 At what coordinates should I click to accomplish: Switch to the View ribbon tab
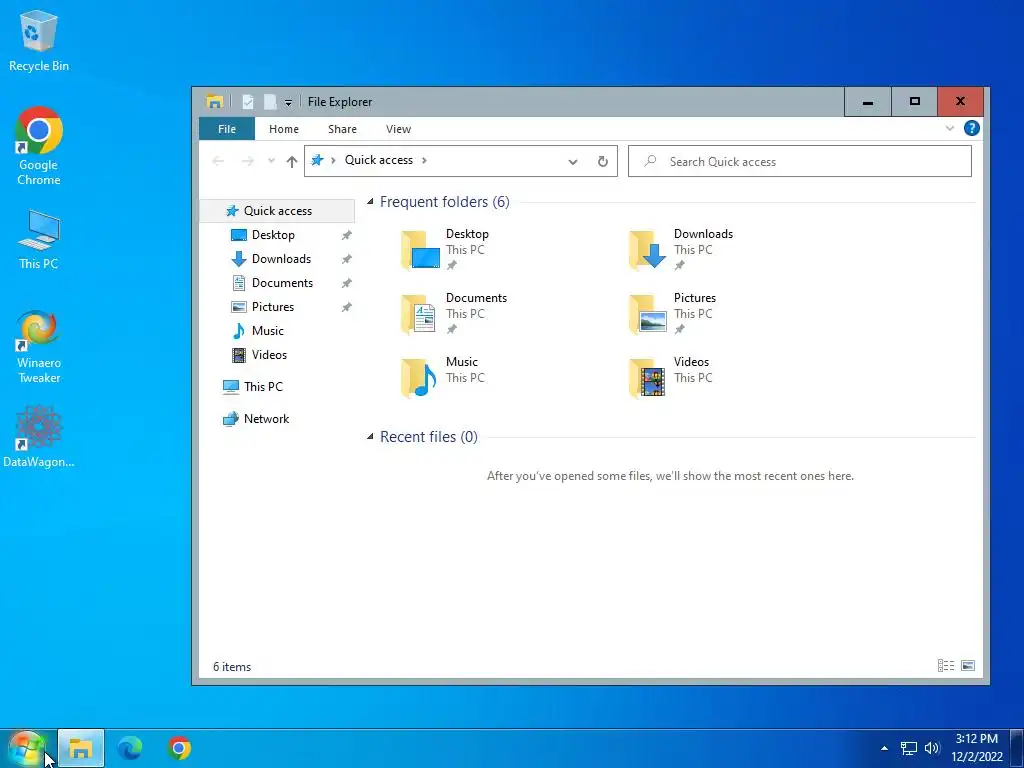click(398, 129)
